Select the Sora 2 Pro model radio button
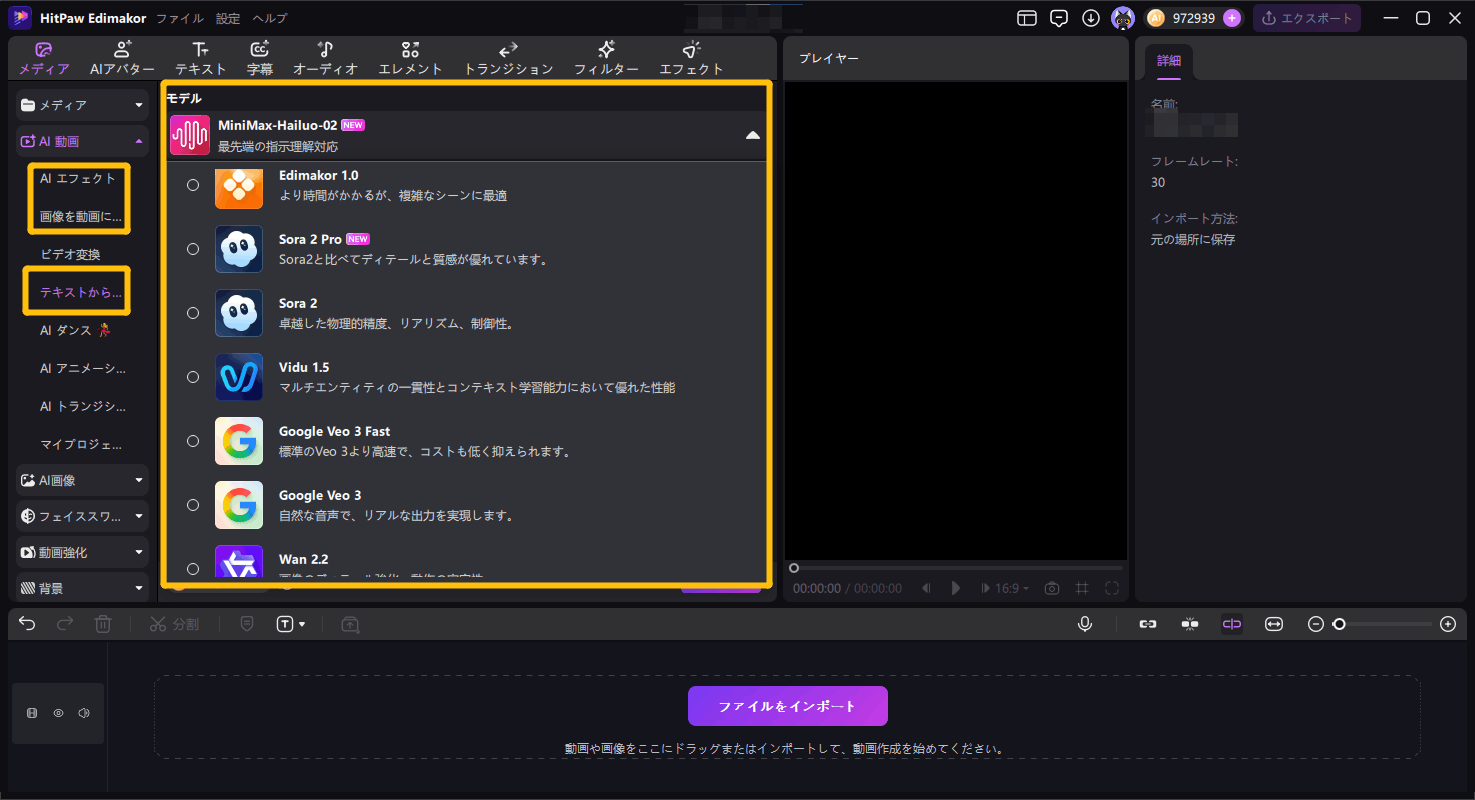 point(193,249)
